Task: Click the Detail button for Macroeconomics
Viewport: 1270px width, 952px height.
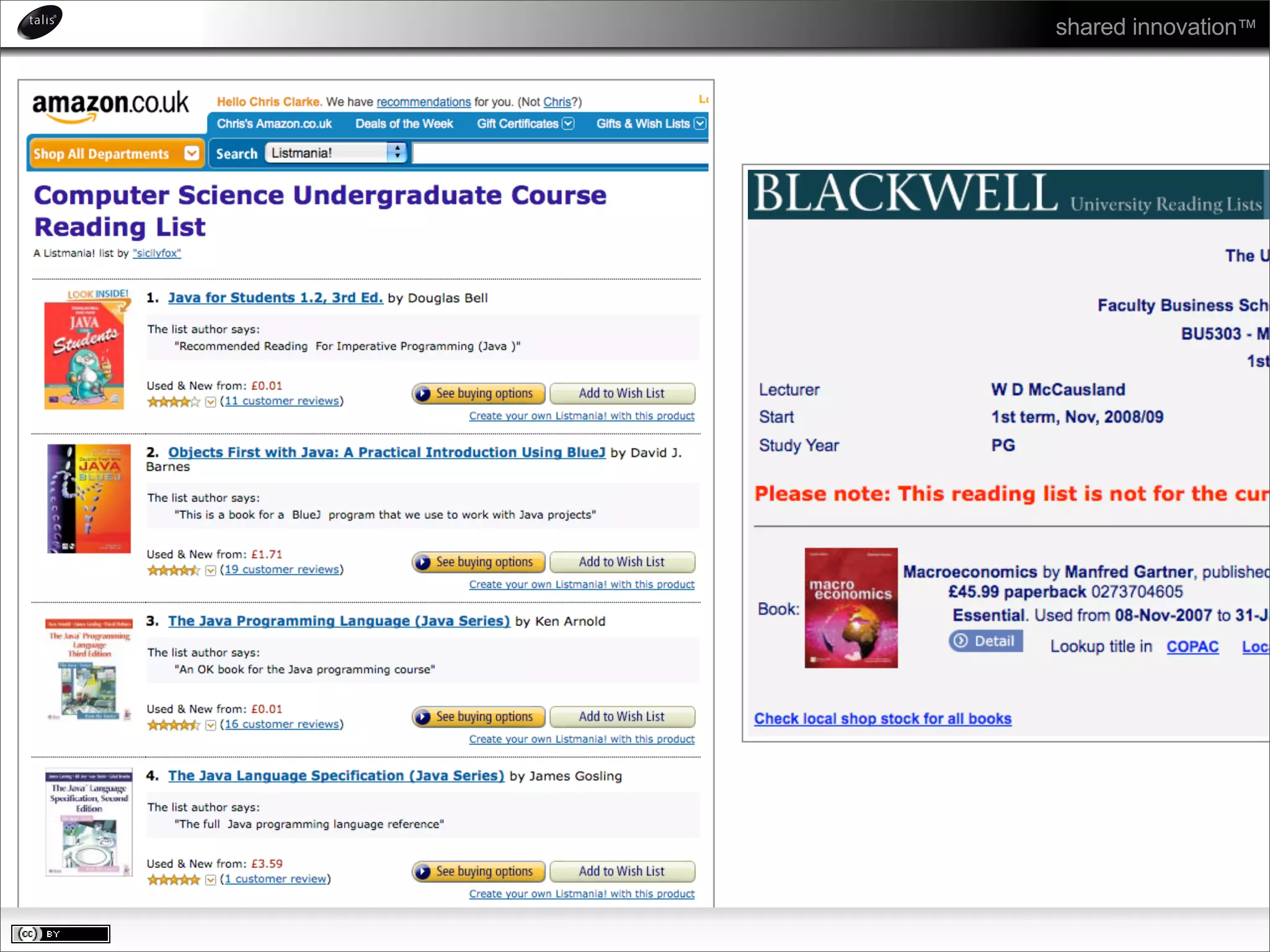Action: [x=985, y=641]
